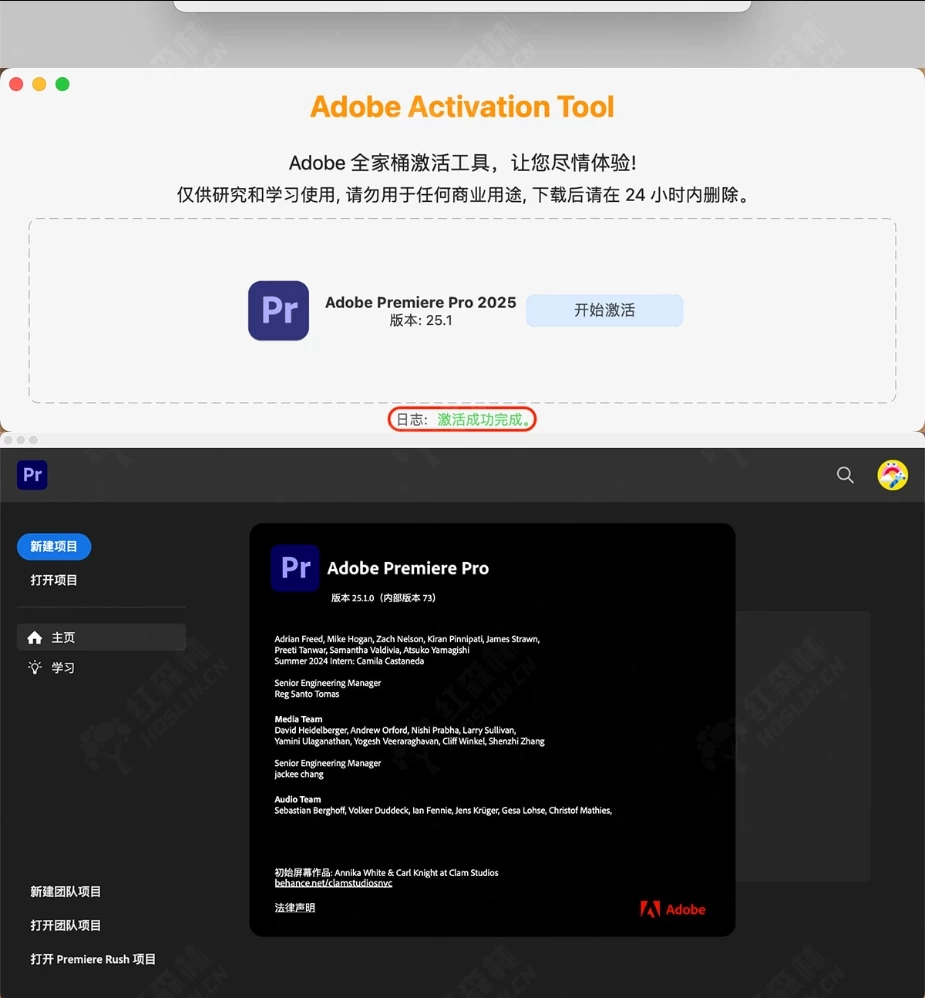Click 打开团队项目 in the sidebar

pos(66,925)
